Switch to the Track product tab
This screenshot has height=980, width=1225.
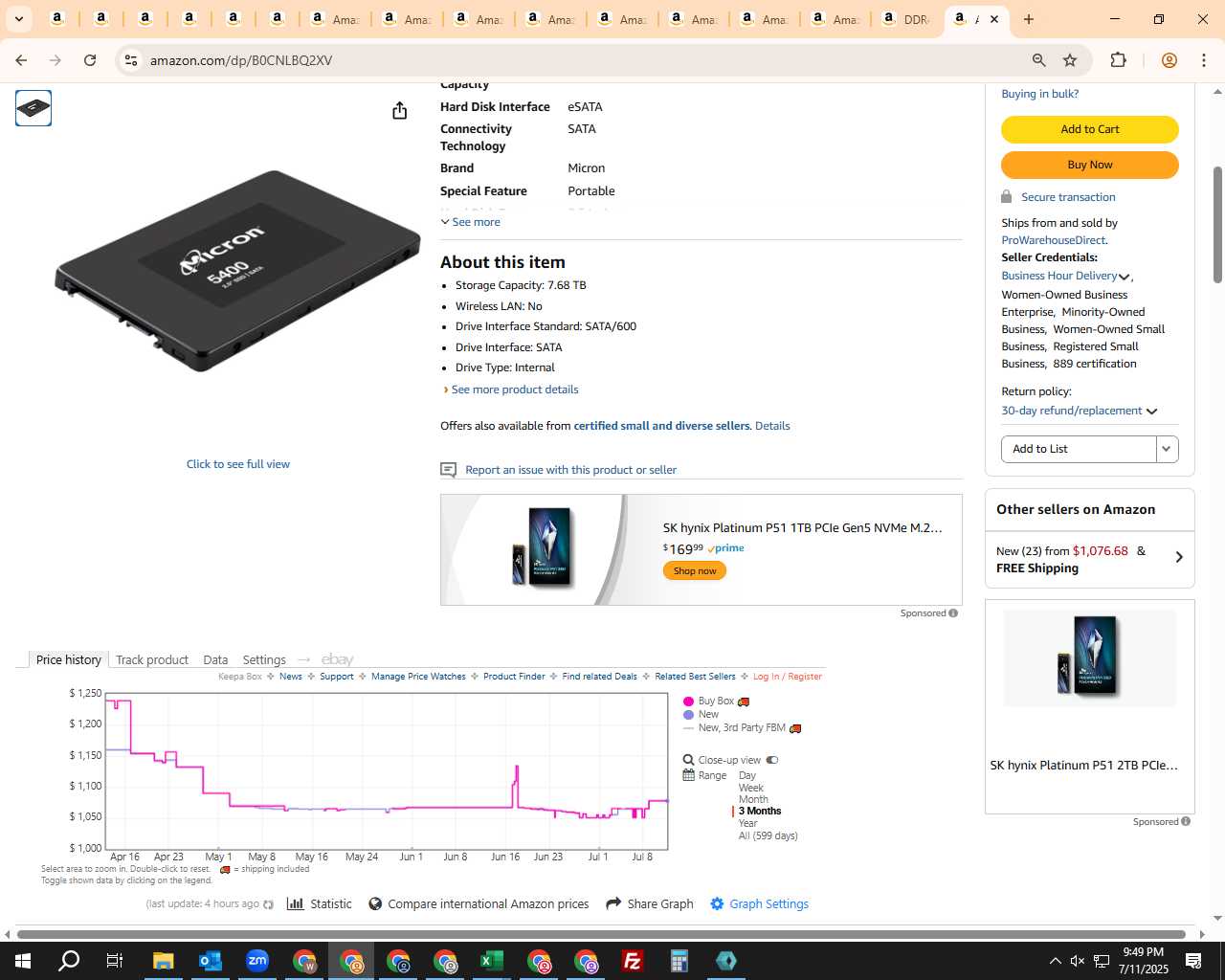click(x=152, y=659)
